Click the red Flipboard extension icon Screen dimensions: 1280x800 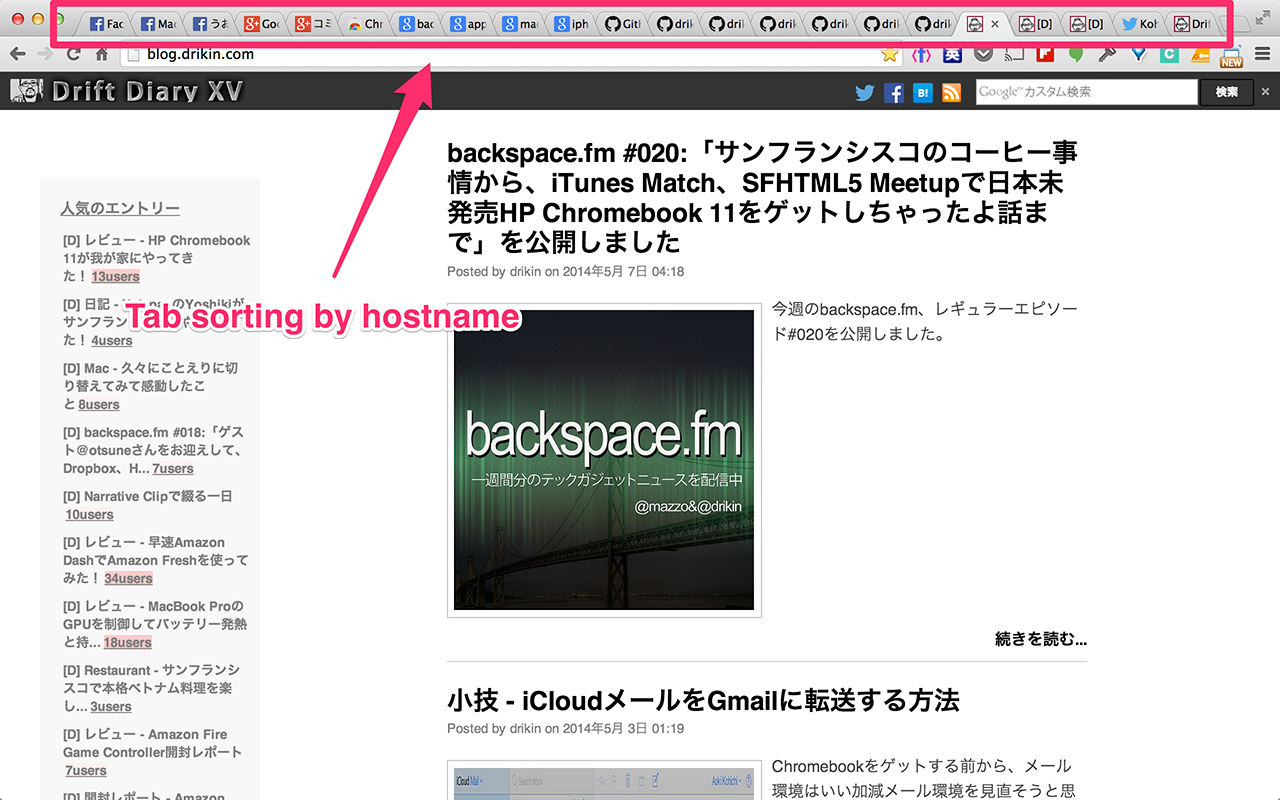click(x=1045, y=55)
